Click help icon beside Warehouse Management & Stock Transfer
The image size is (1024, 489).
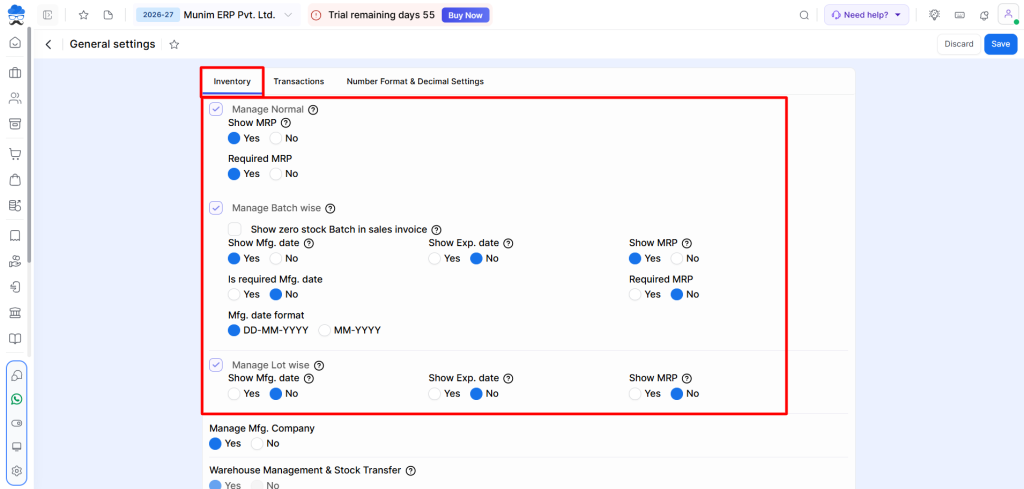point(411,470)
